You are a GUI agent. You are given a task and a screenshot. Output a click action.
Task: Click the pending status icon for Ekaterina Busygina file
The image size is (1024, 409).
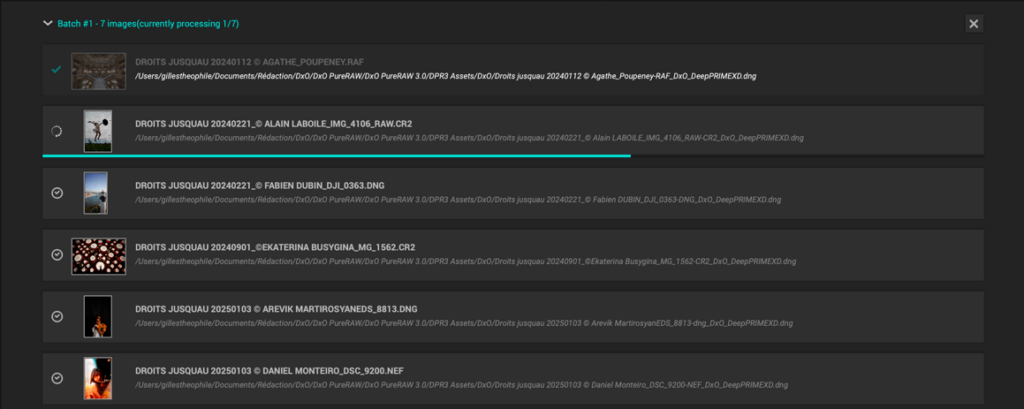pyautogui.click(x=57, y=254)
